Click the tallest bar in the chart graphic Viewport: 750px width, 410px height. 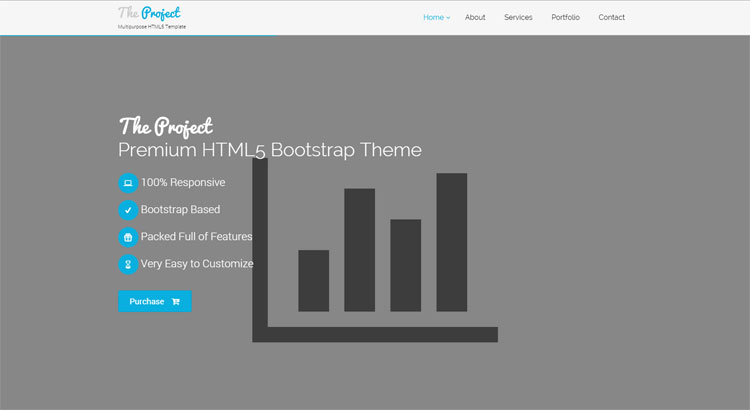coord(451,242)
